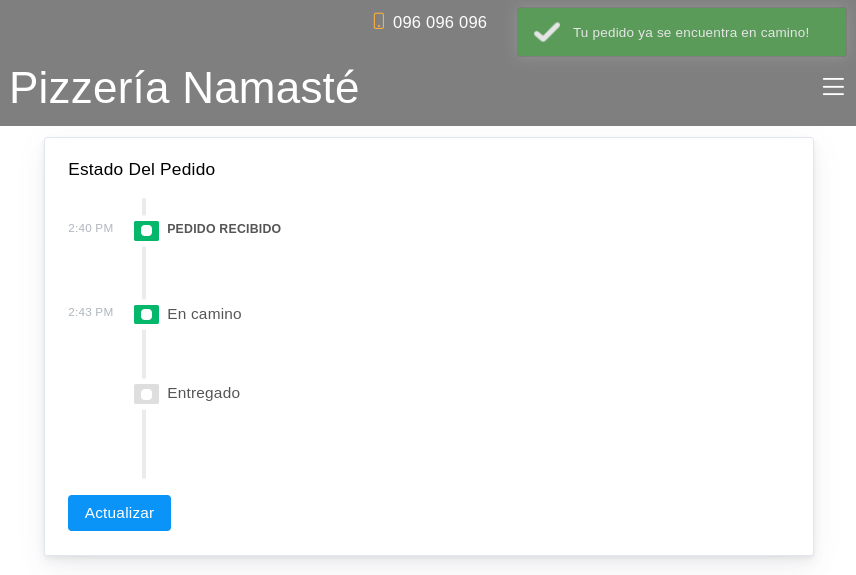Select the Entregado step label
The height and width of the screenshot is (575, 856).
pos(203,393)
